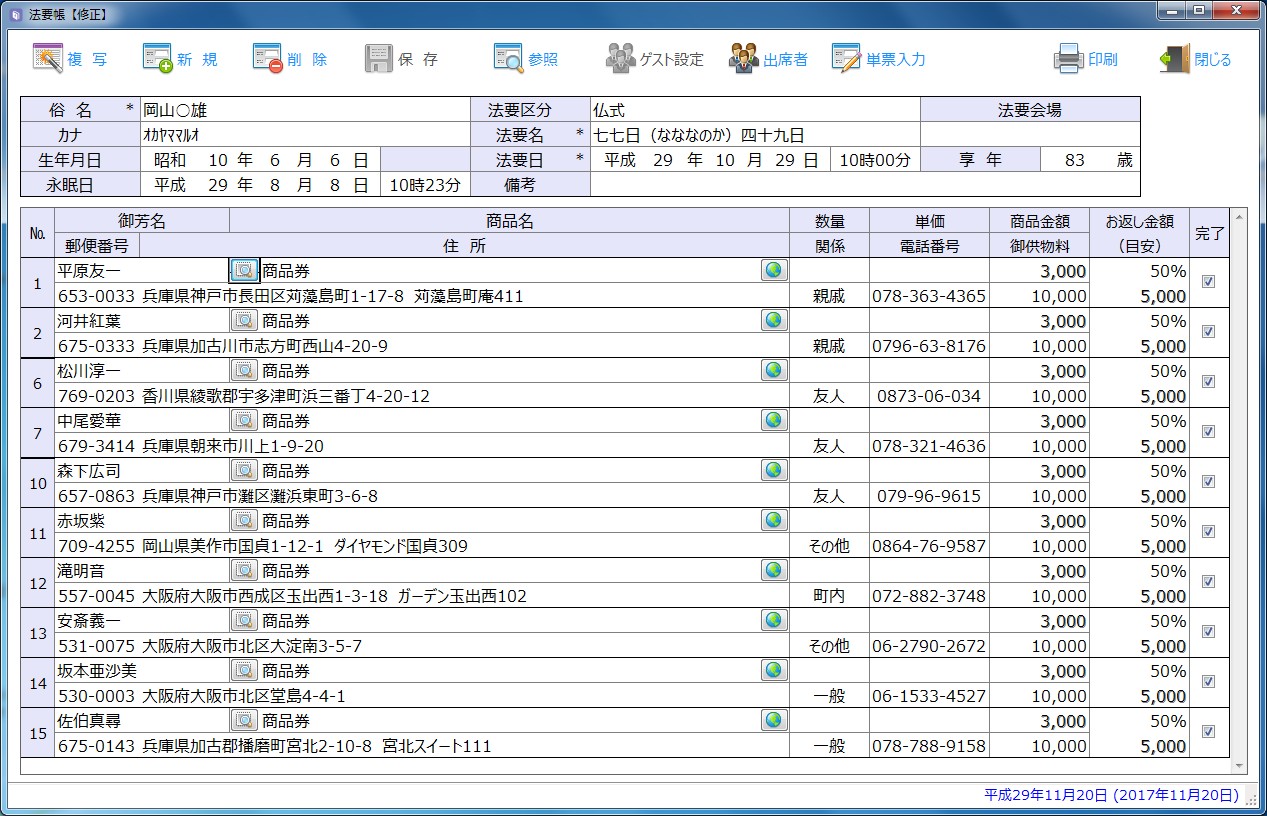Click the 削除 (delete) toolbar icon
Viewport: 1267px width, 816px height.
tap(268, 59)
